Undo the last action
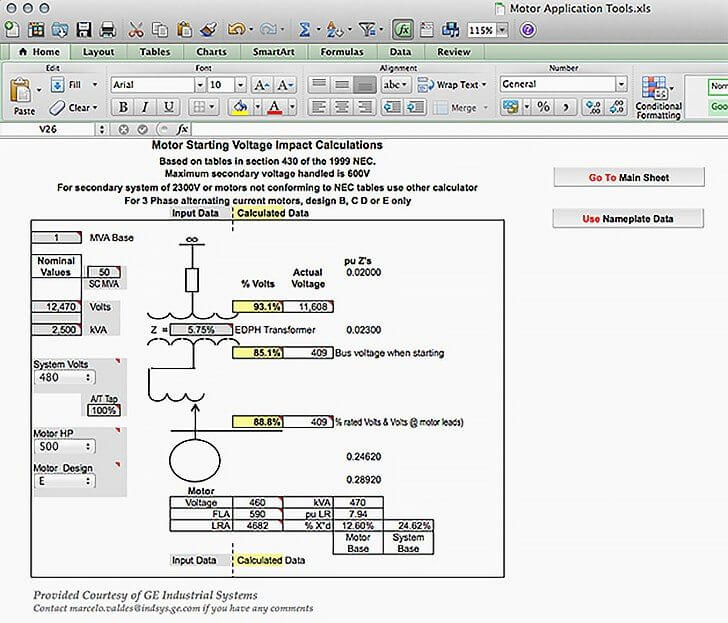This screenshot has width=728, height=623. 236,30
